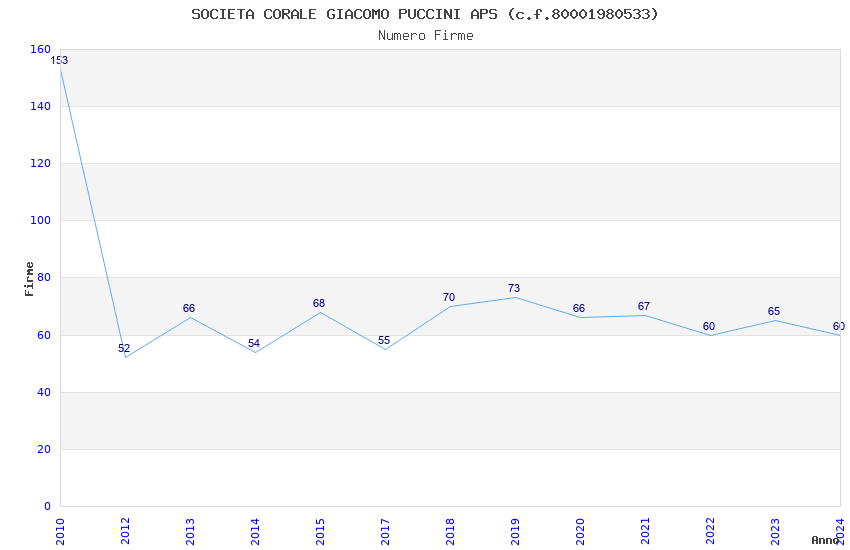Click the y-axis tick label 0
Screen dimensions: 850x550
tap(47, 506)
